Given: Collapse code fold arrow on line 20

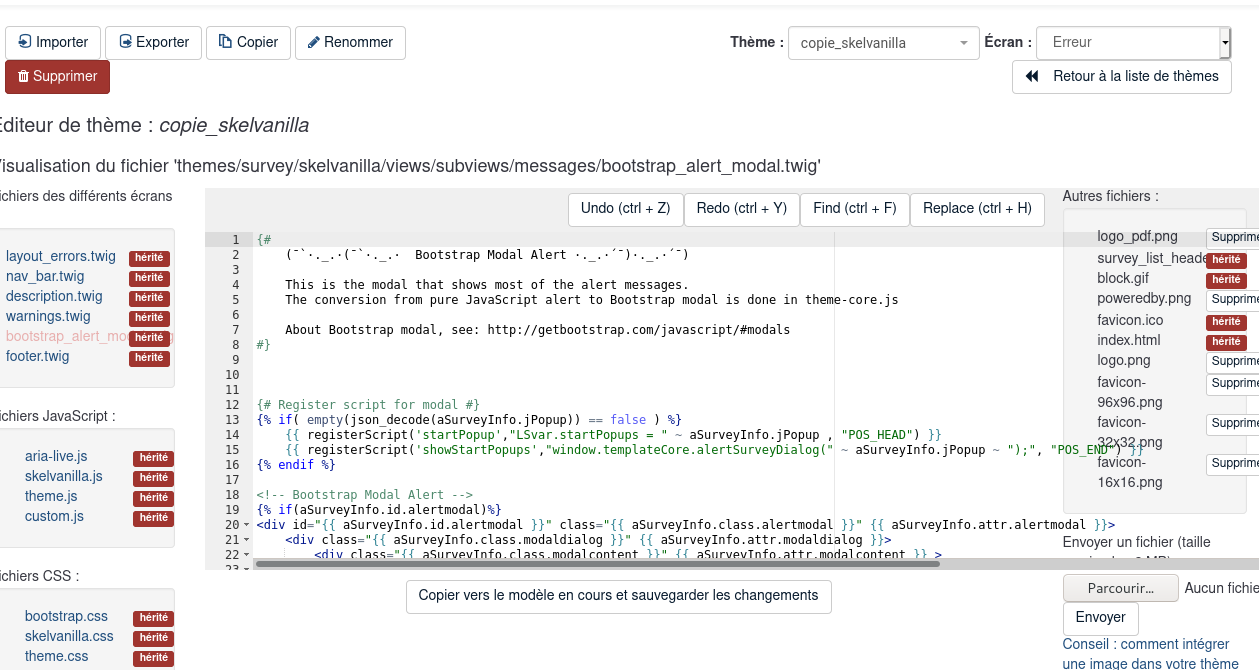Looking at the screenshot, I should point(247,525).
